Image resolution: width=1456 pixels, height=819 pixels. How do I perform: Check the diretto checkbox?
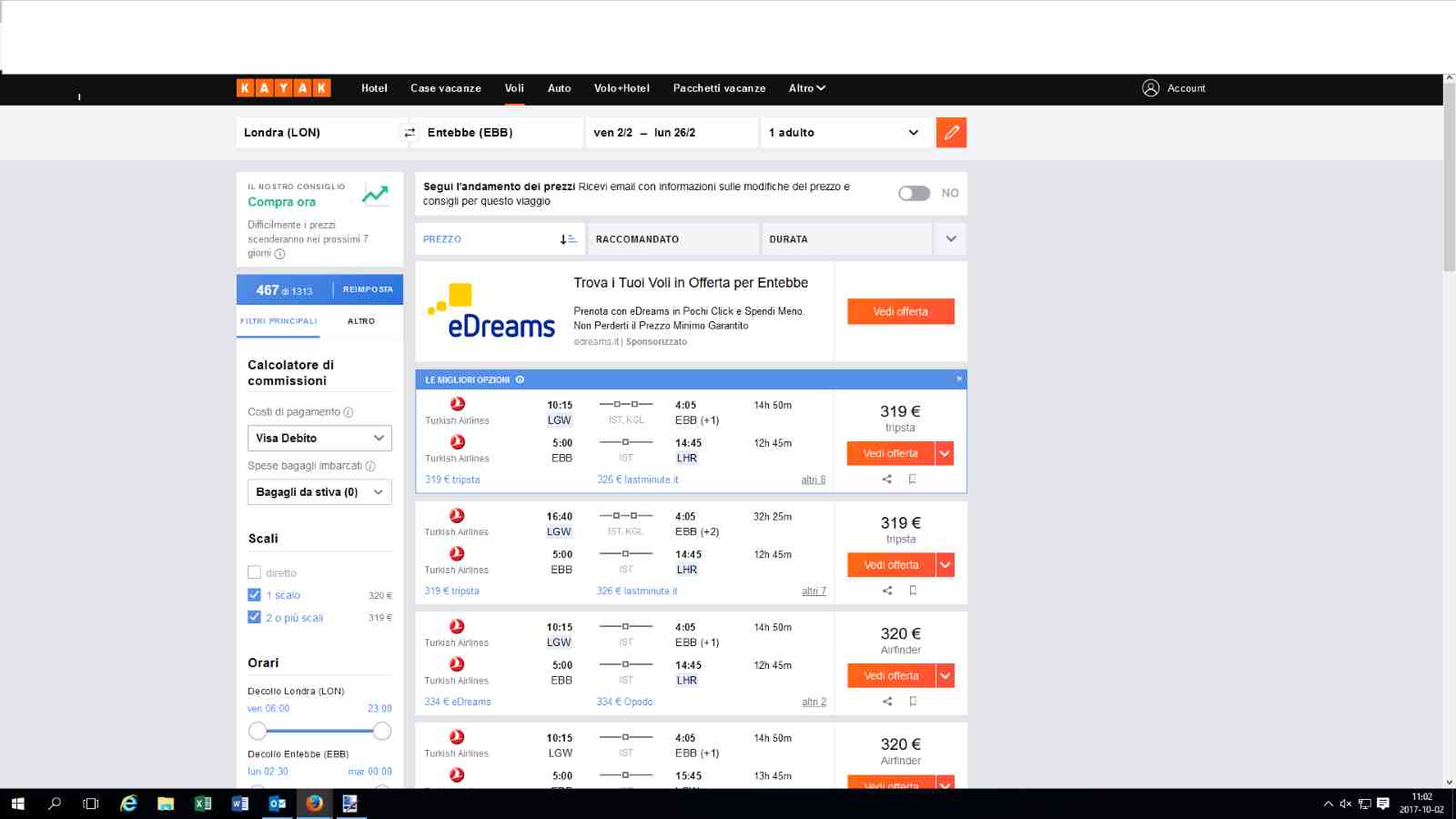click(x=254, y=572)
